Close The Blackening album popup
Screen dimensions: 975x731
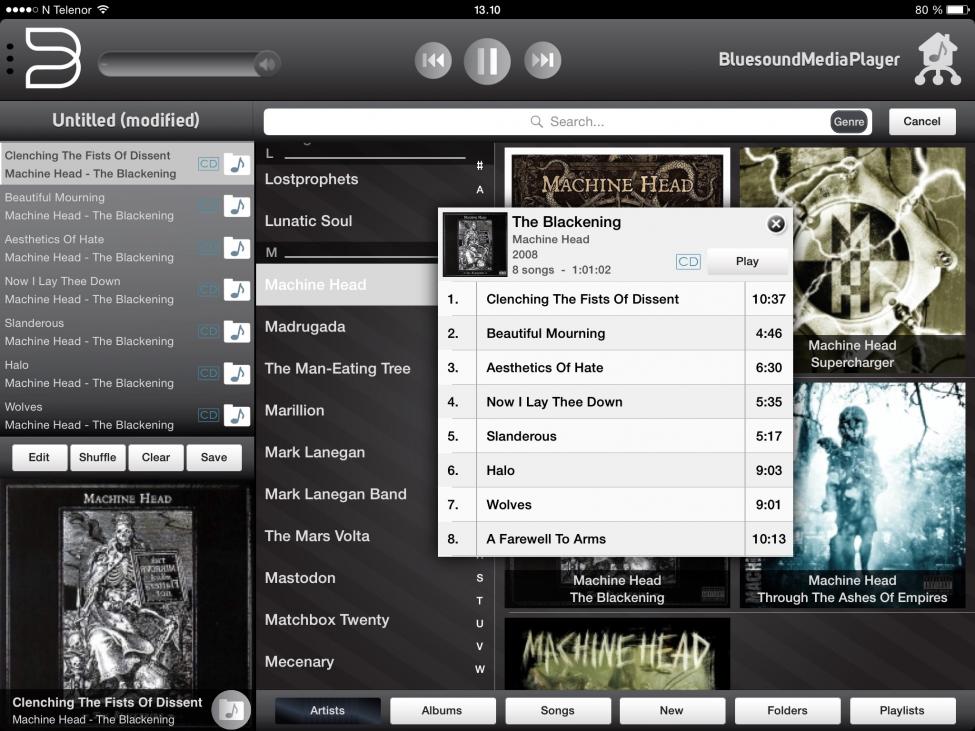pos(776,224)
